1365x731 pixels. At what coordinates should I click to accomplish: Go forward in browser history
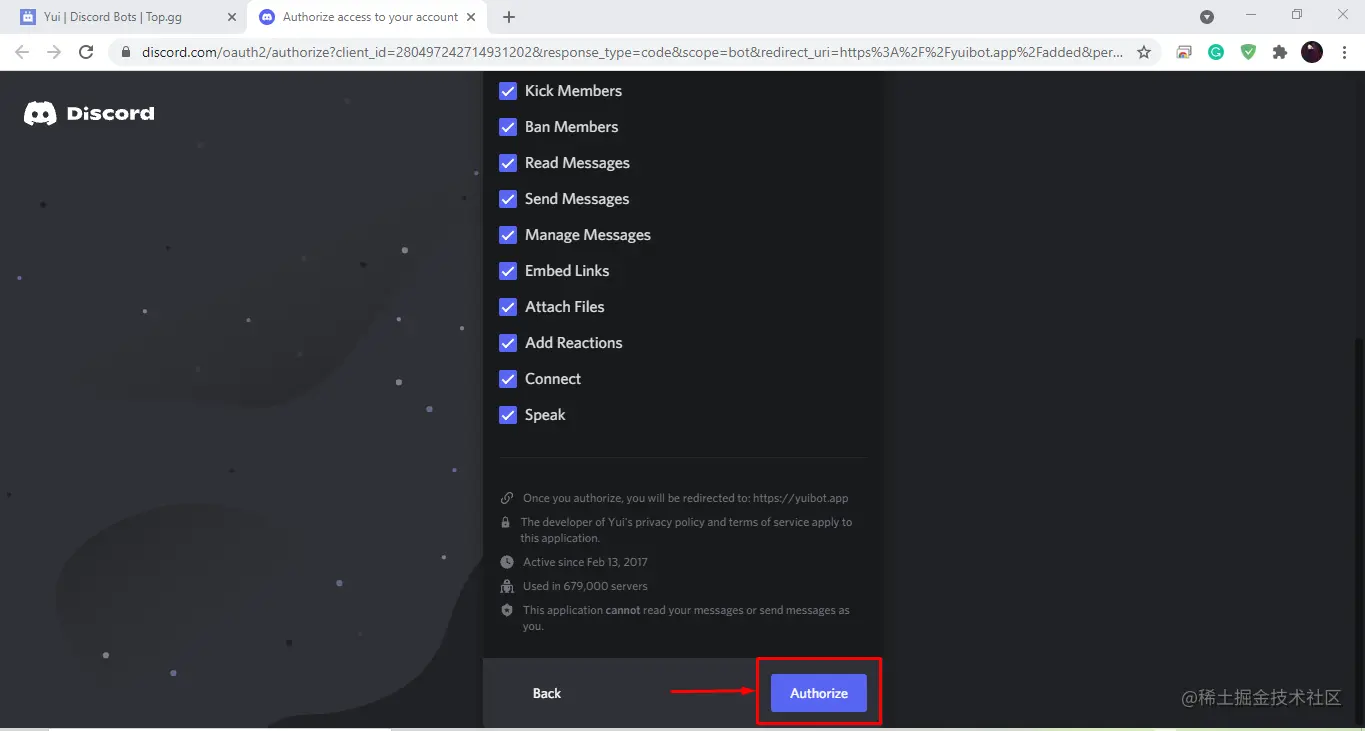(54, 52)
